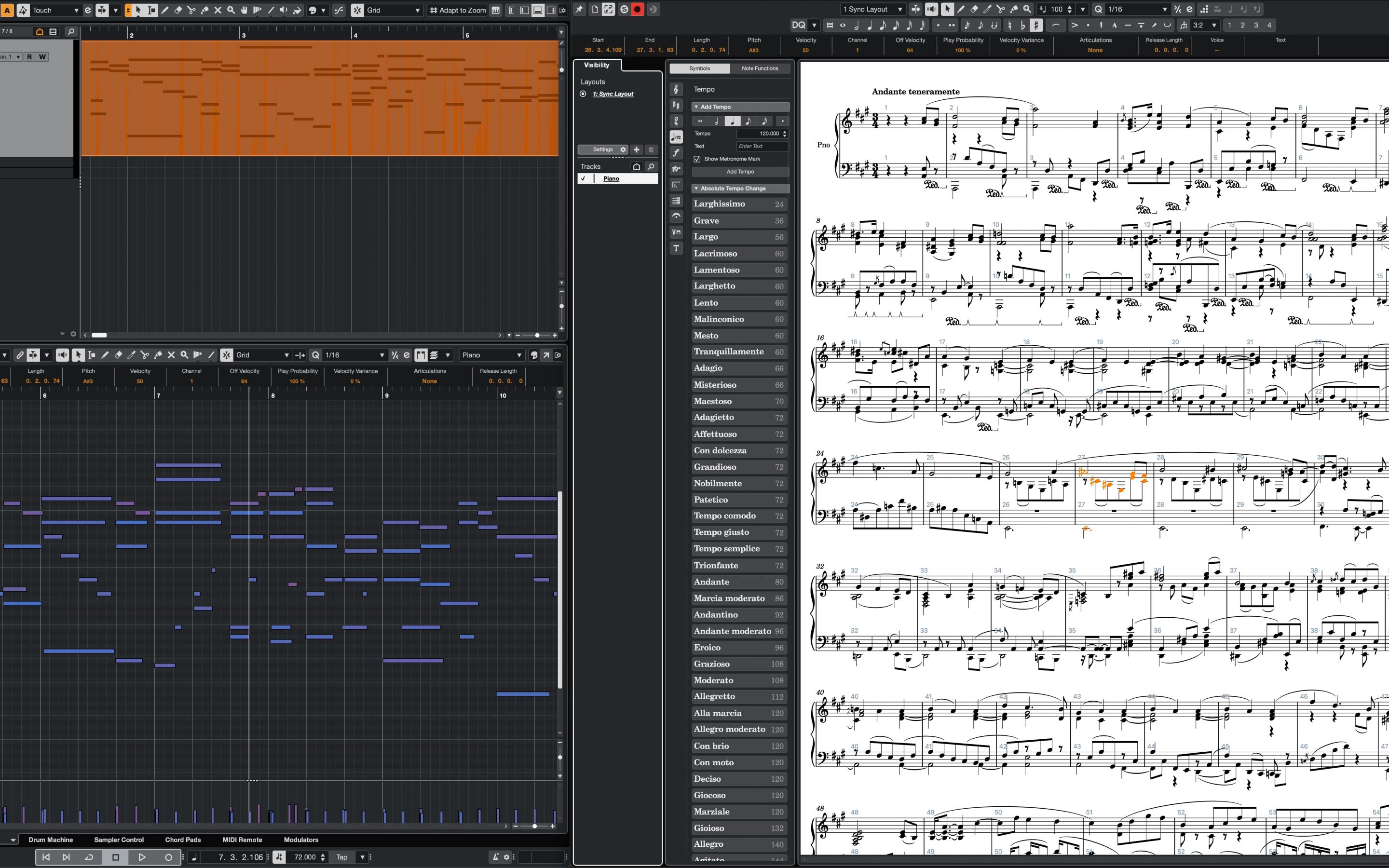Click the score editor Record button

coord(638,9)
